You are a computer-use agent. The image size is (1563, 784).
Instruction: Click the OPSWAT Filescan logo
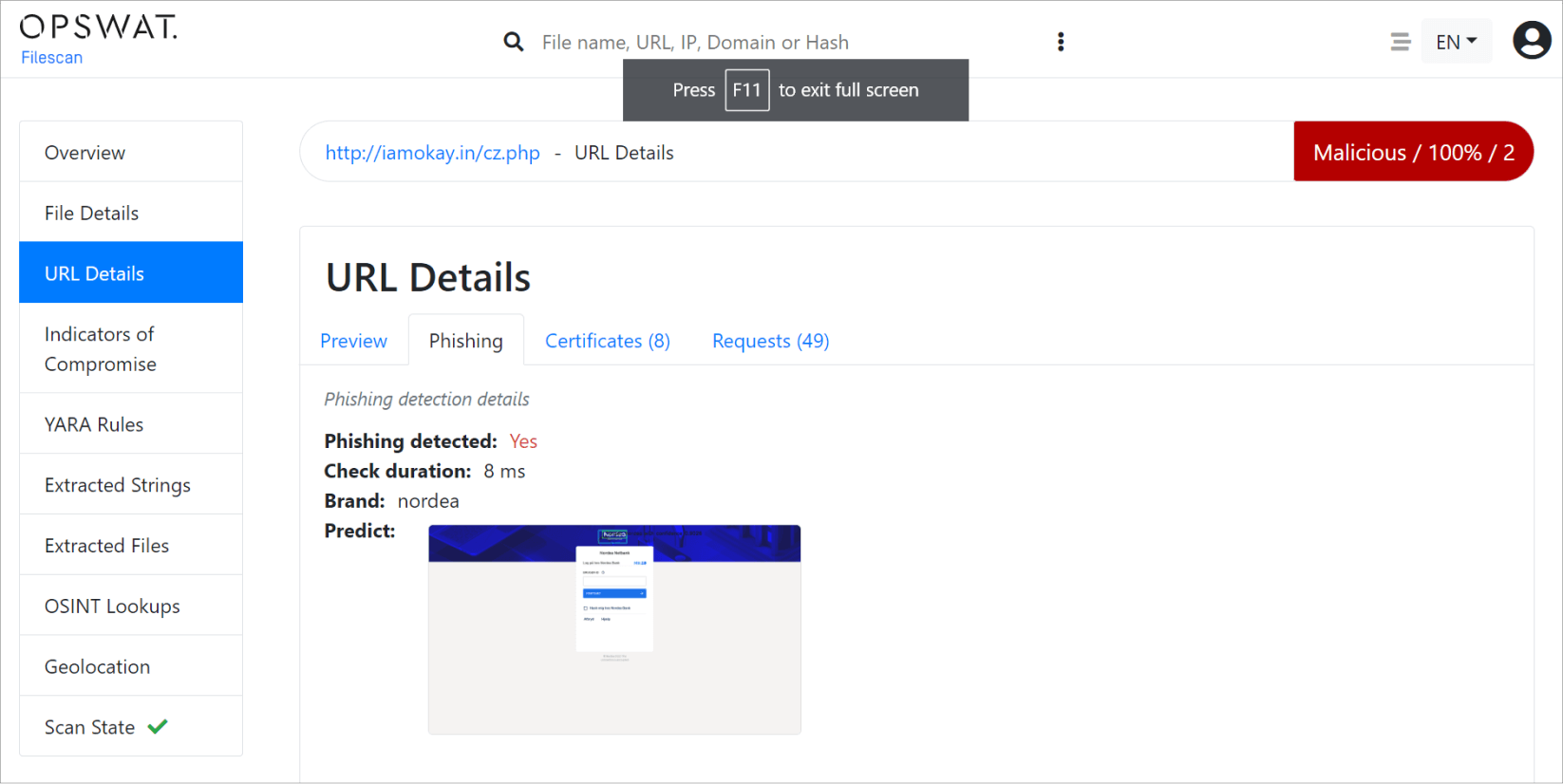click(x=98, y=40)
